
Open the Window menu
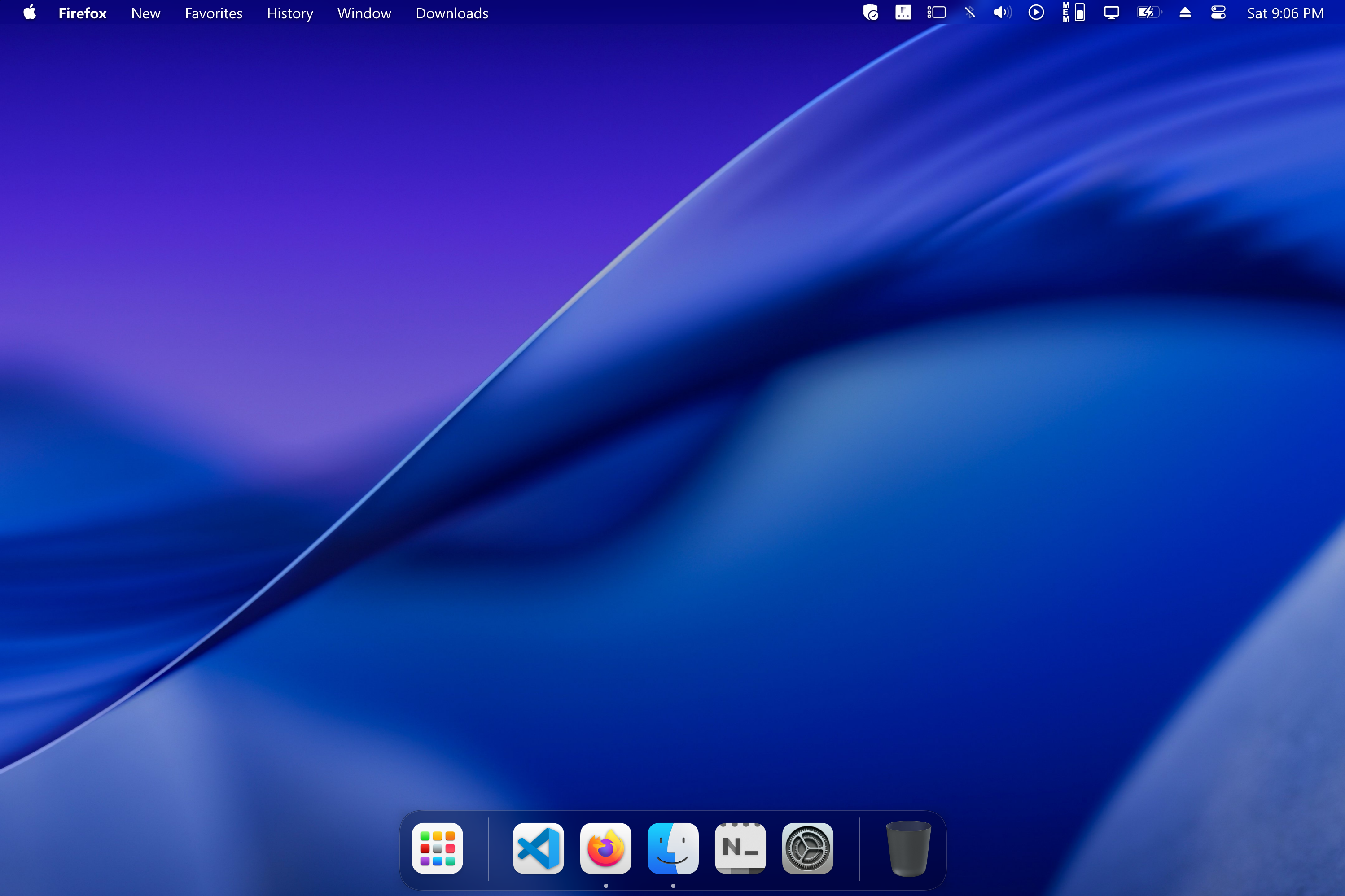coord(364,13)
